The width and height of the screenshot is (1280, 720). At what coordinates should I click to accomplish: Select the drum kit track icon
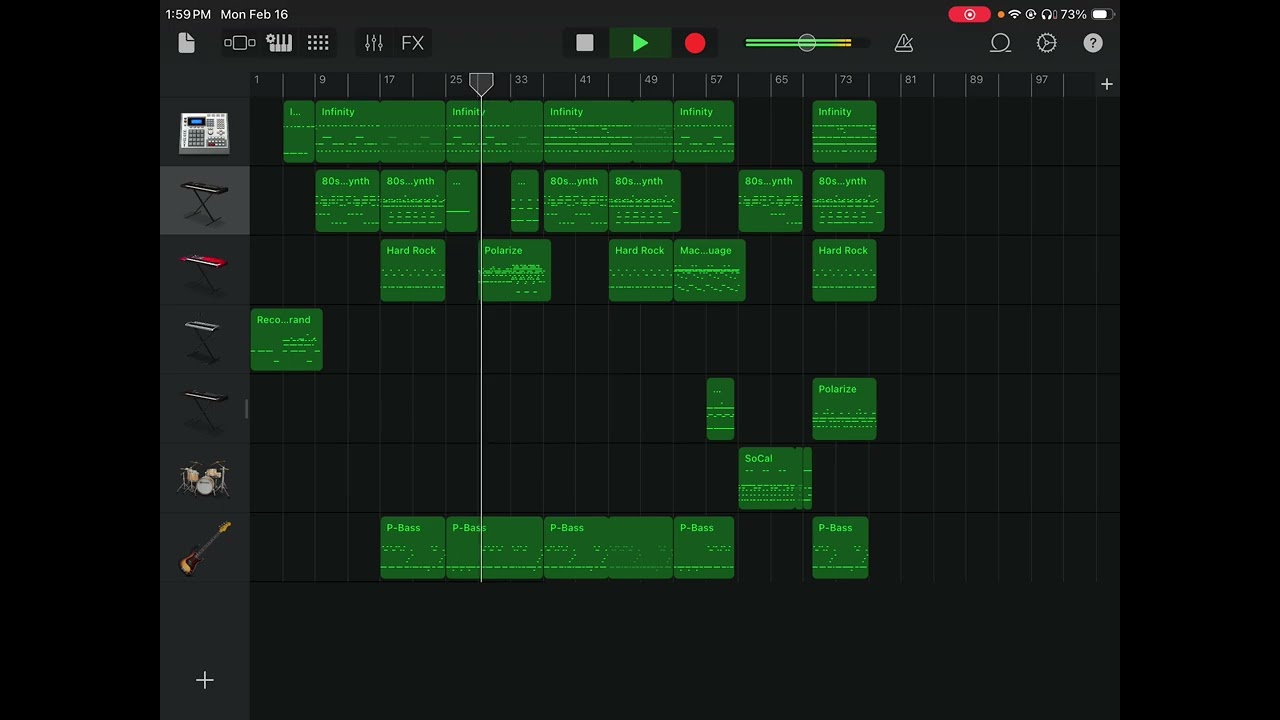click(204, 479)
